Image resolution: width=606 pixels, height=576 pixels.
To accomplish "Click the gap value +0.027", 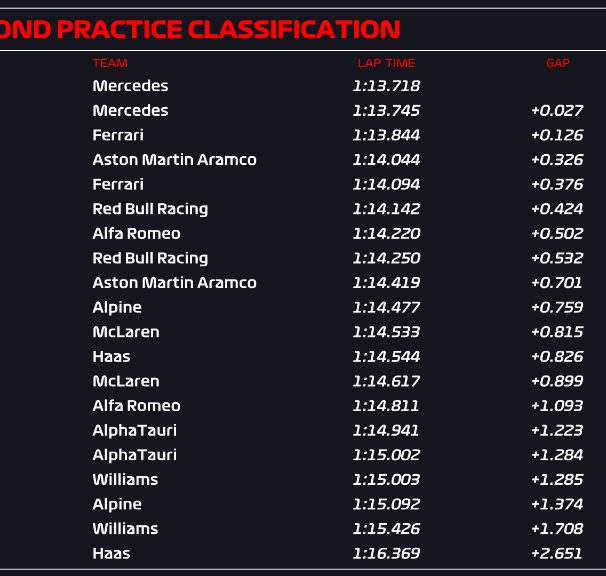I will coord(557,111).
